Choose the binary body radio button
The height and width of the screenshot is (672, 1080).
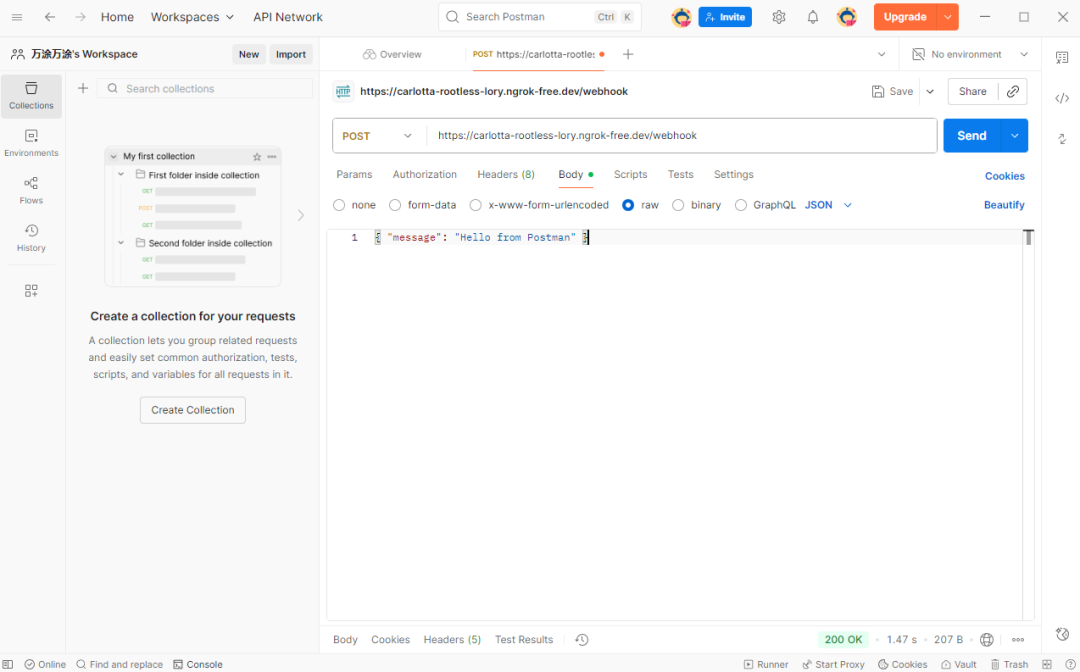678,205
